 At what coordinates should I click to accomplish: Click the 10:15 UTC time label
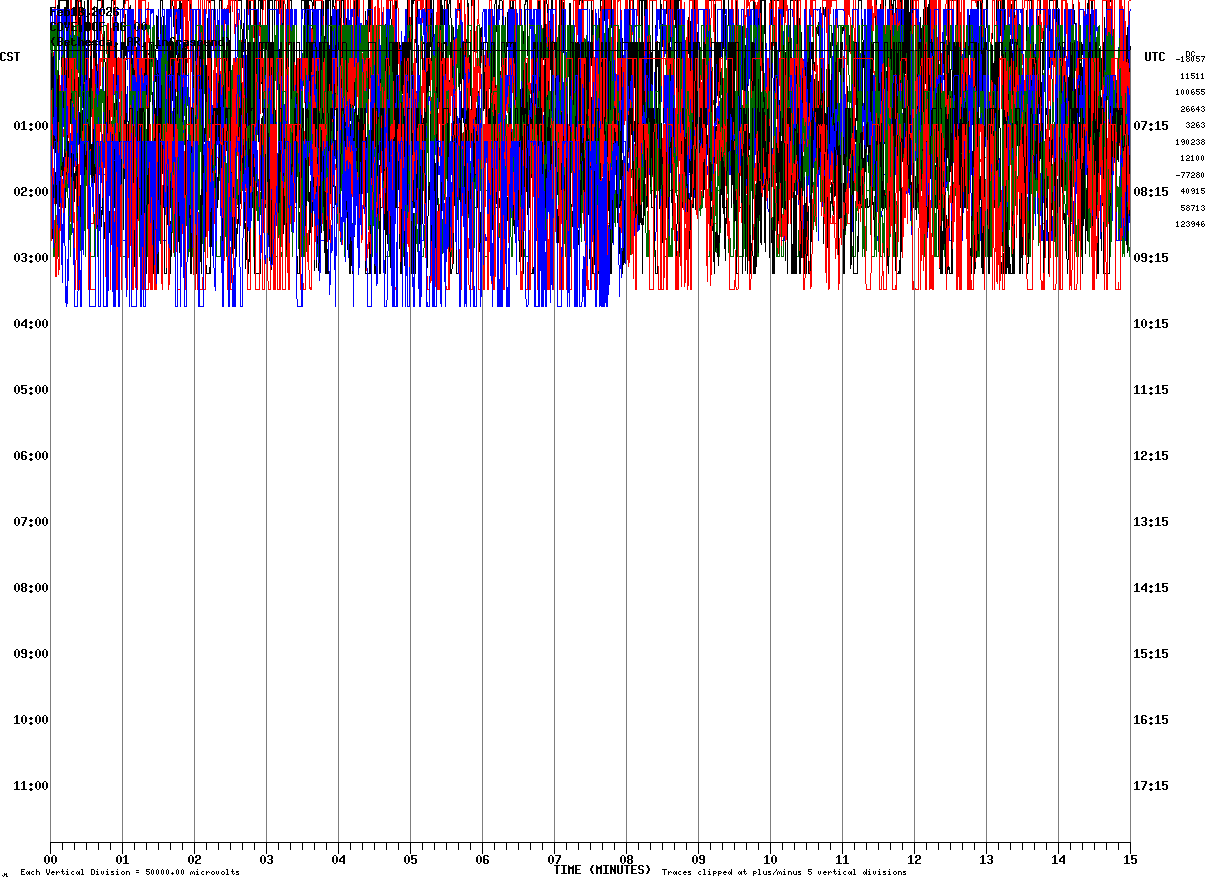pyautogui.click(x=1151, y=324)
